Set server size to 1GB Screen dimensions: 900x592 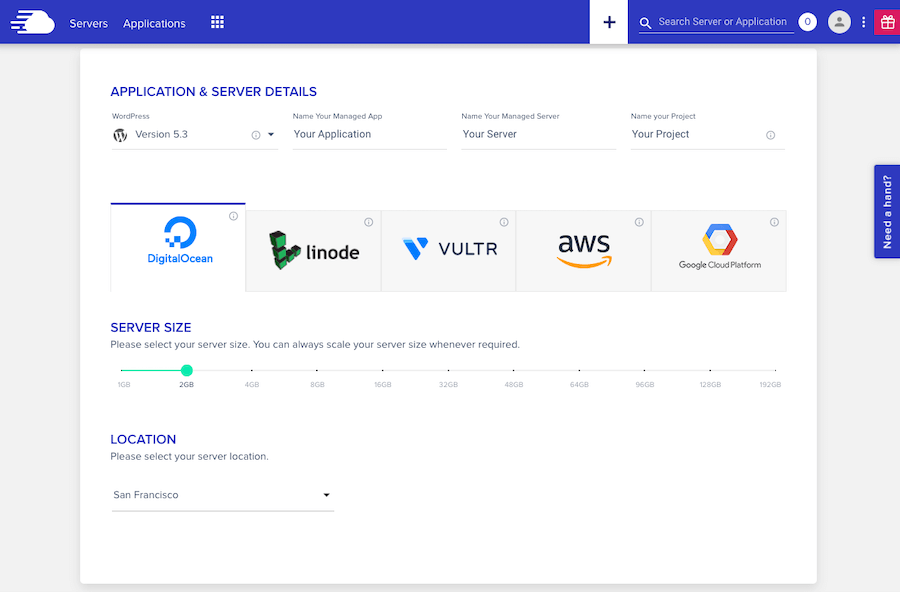pyautogui.click(x=124, y=385)
